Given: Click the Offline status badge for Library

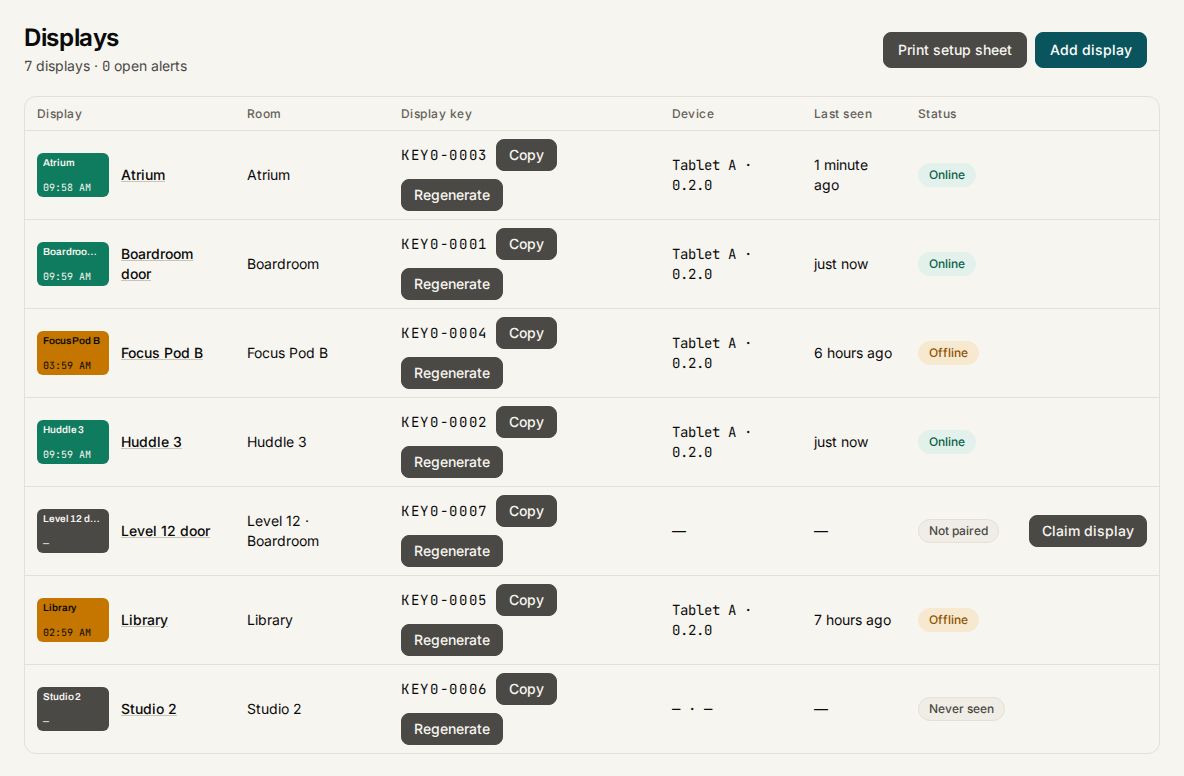Looking at the screenshot, I should click(x=948, y=620).
